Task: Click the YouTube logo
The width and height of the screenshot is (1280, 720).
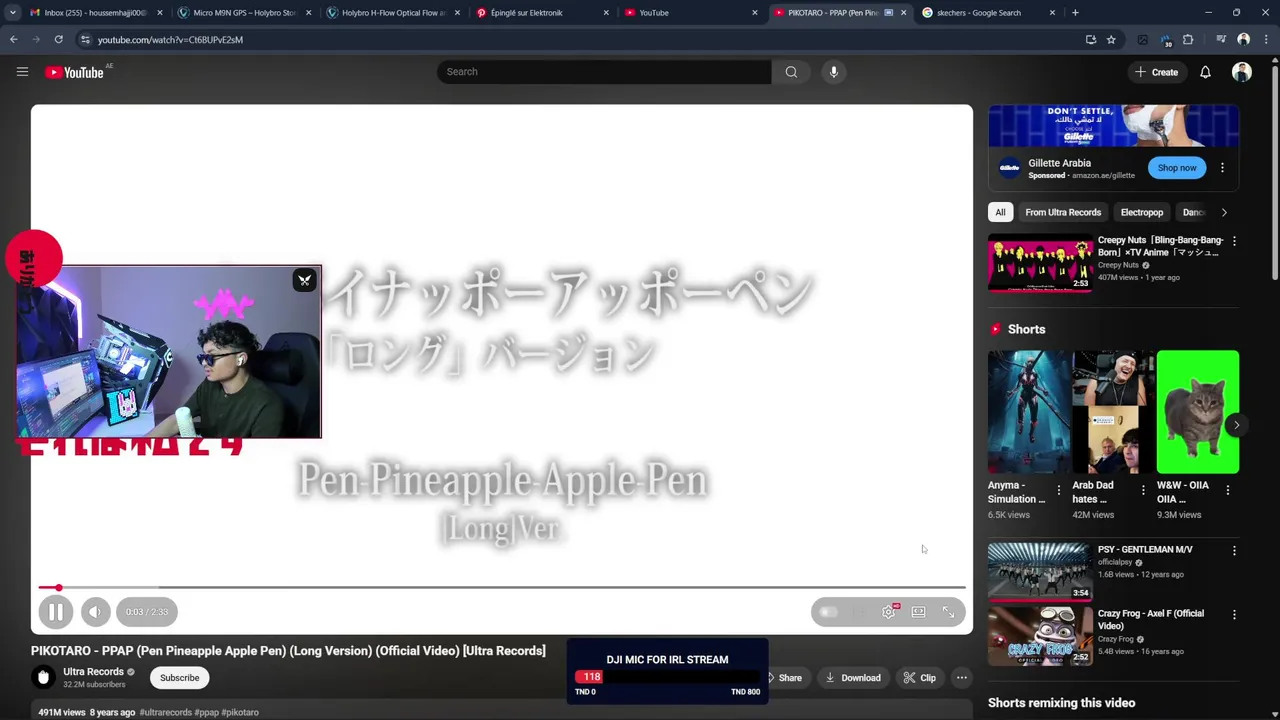Action: coord(74,72)
